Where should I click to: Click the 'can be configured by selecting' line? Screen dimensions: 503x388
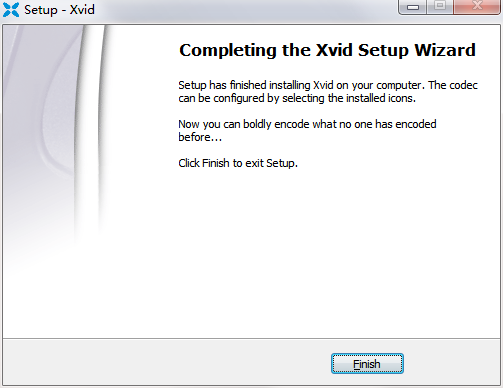pos(297,98)
